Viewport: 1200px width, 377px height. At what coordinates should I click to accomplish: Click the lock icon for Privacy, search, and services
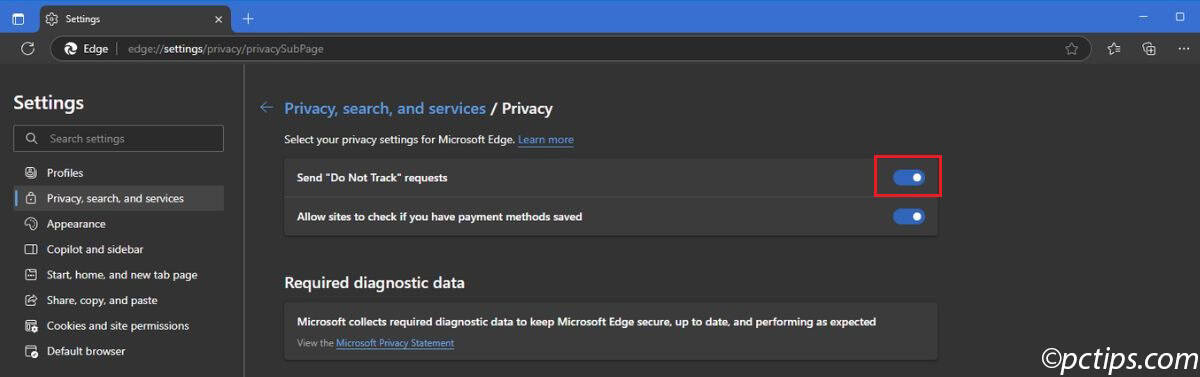[31, 198]
